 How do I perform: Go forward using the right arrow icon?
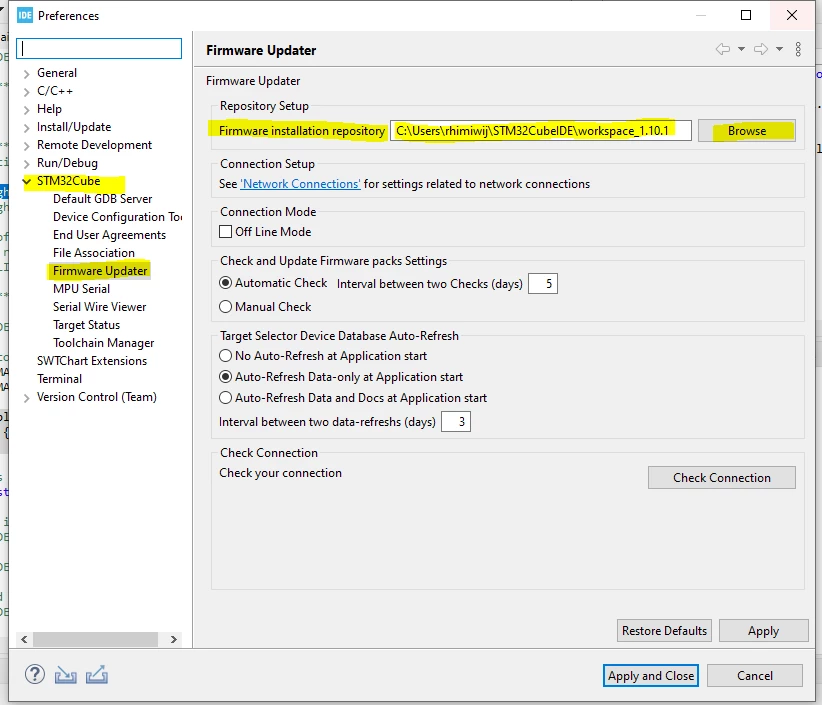pyautogui.click(x=761, y=49)
